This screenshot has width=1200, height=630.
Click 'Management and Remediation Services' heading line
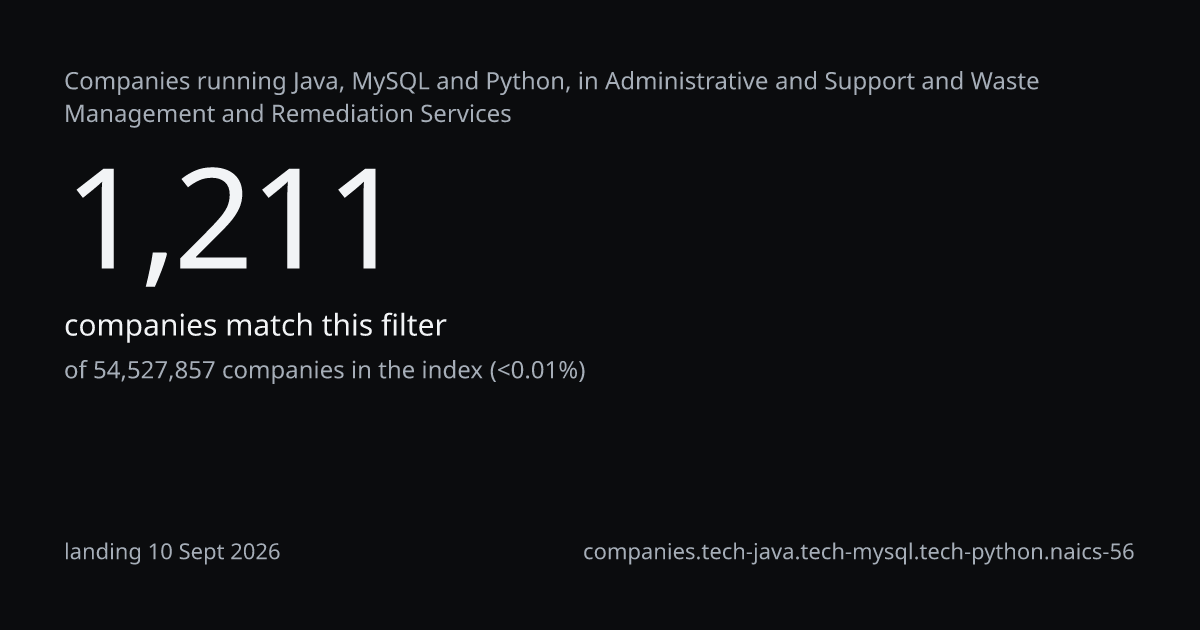coord(288,114)
